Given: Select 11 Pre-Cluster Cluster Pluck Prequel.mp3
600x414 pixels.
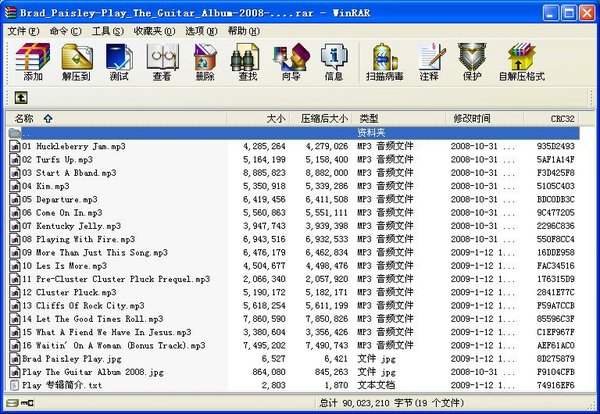Looking at the screenshot, I should coord(116,279).
